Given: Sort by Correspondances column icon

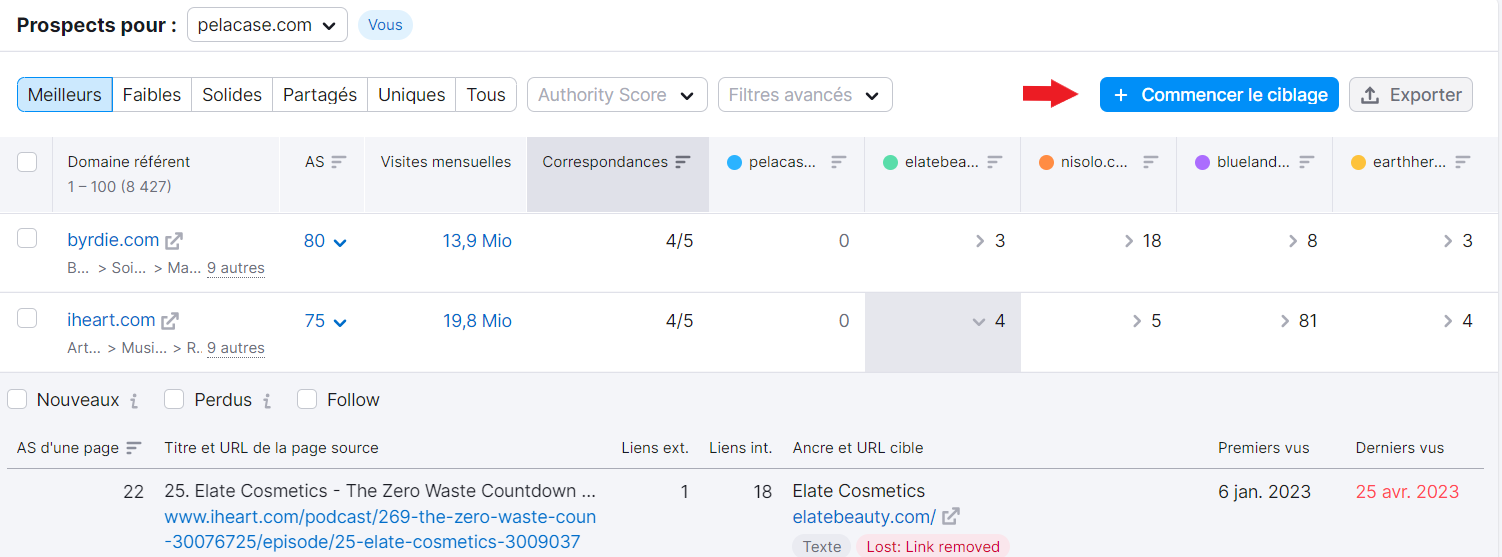Looking at the screenshot, I should point(683,162).
